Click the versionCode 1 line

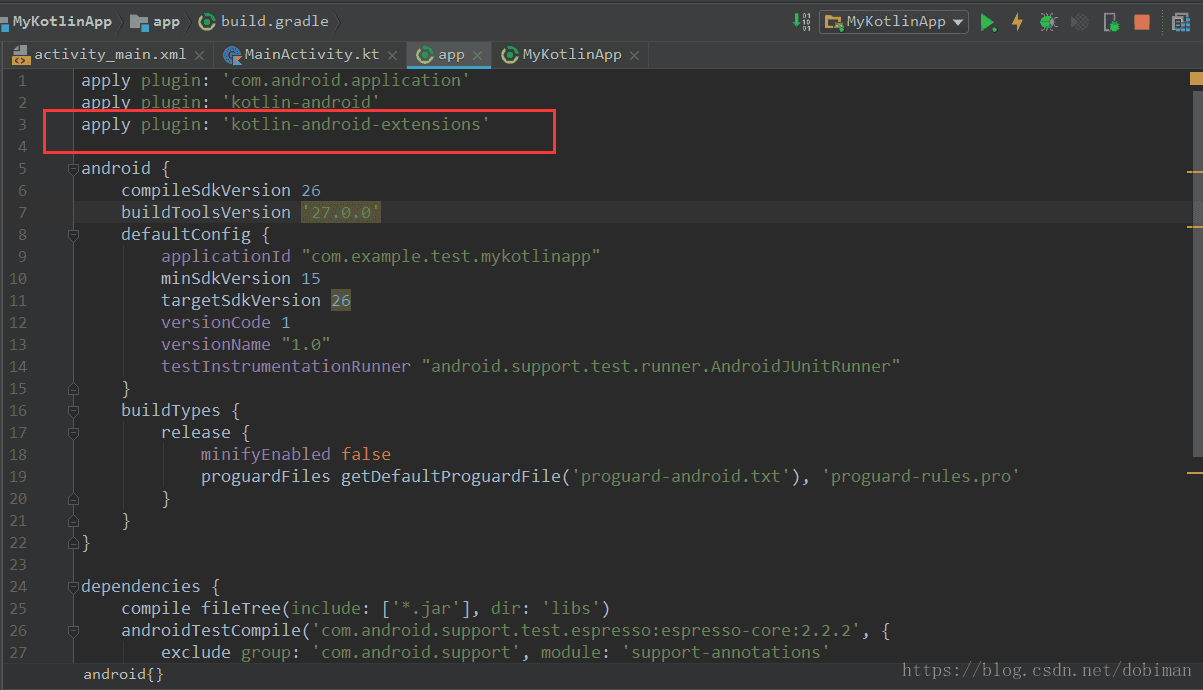pyautogui.click(x=226, y=323)
